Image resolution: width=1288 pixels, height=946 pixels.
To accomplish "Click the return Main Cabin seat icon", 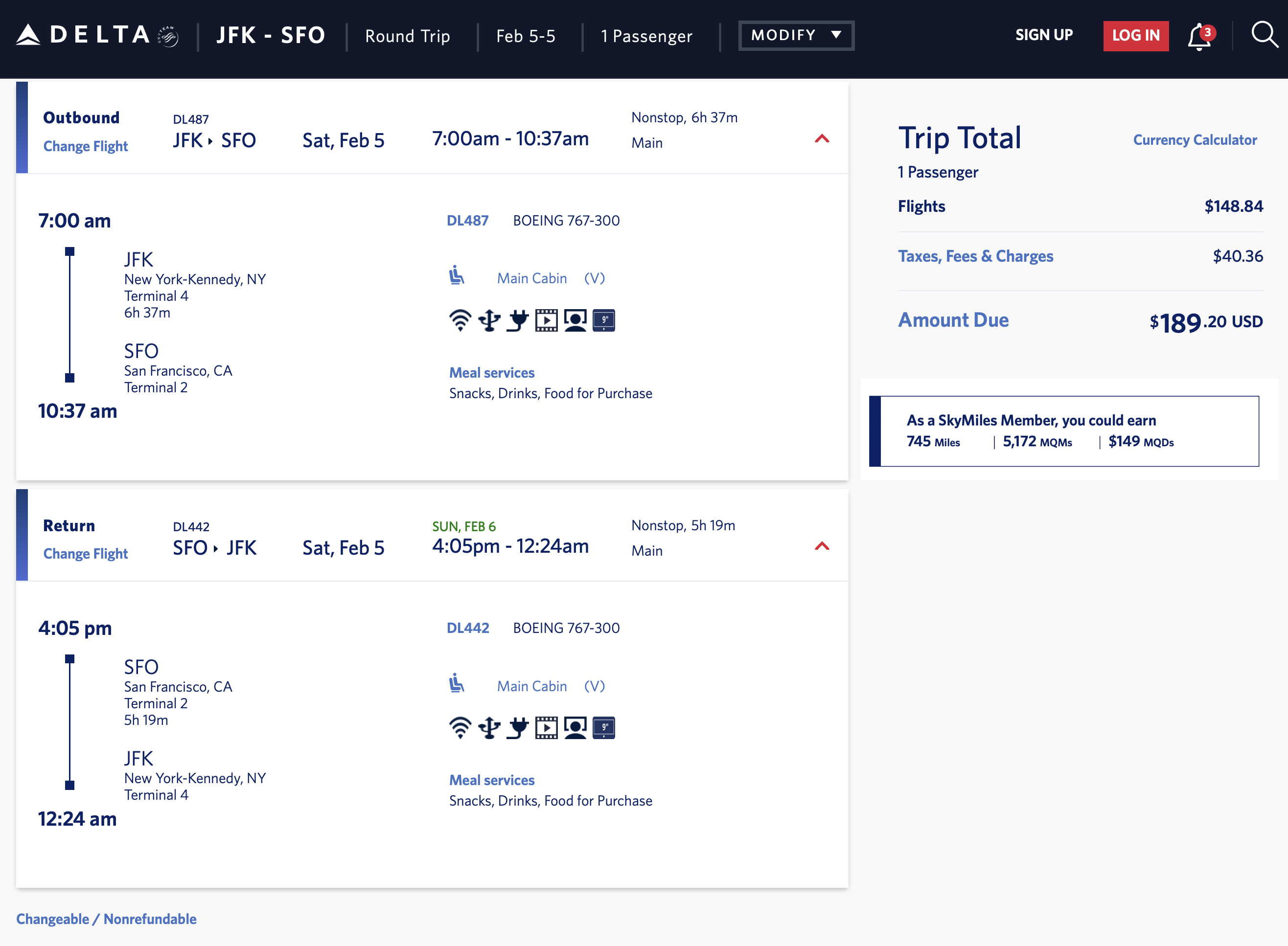I will tap(457, 683).
